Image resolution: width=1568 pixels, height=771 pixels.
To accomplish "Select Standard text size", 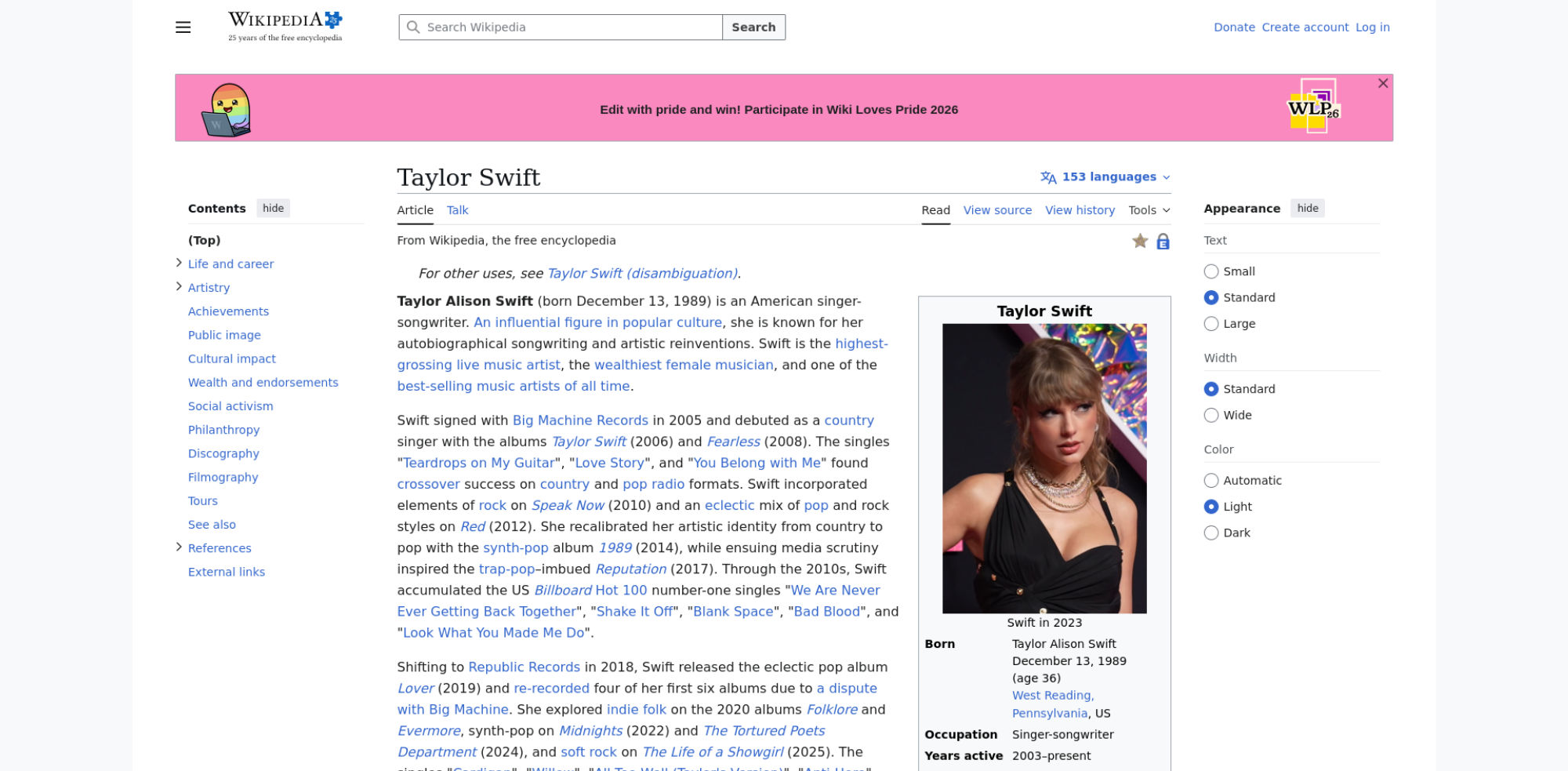I will point(1211,297).
